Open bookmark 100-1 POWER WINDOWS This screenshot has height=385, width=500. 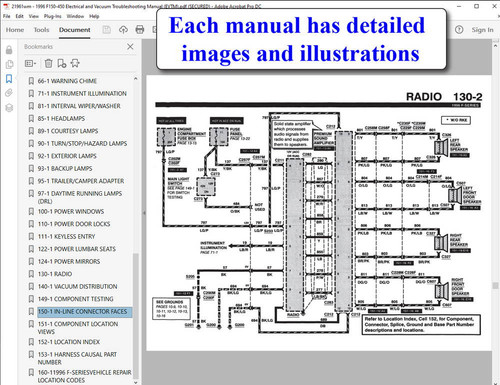tap(71, 212)
